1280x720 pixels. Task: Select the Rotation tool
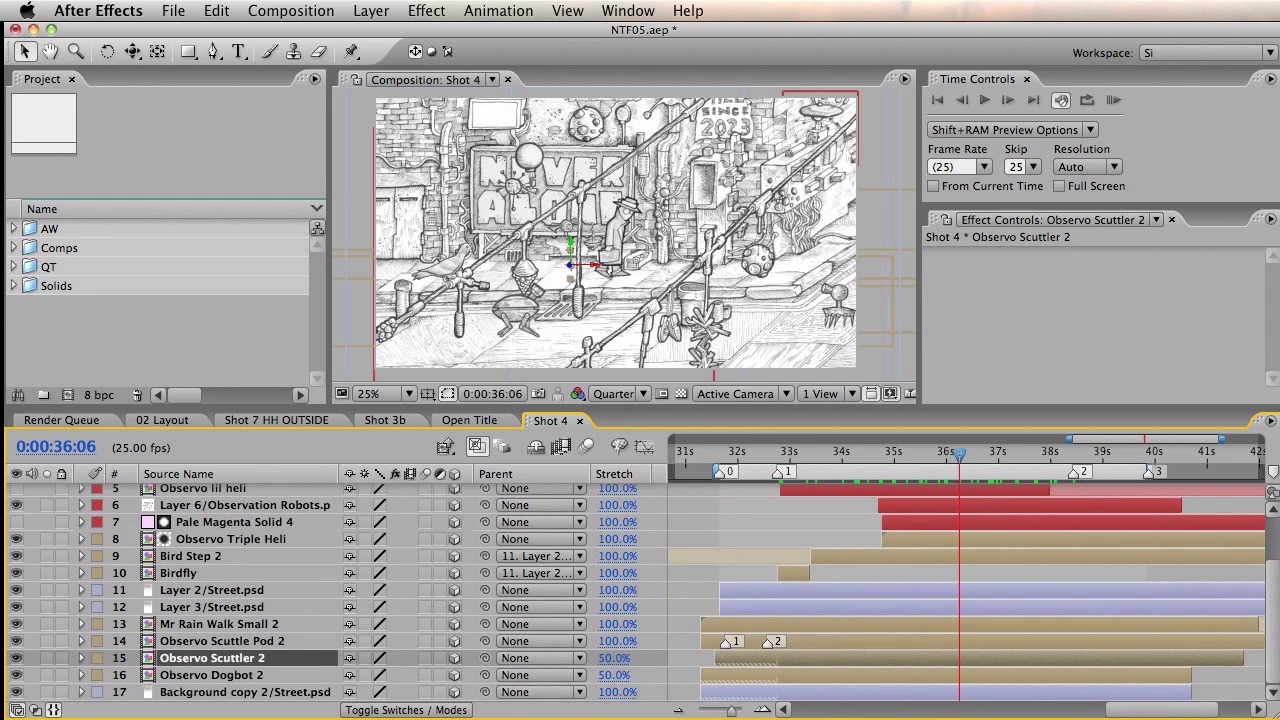(x=107, y=52)
